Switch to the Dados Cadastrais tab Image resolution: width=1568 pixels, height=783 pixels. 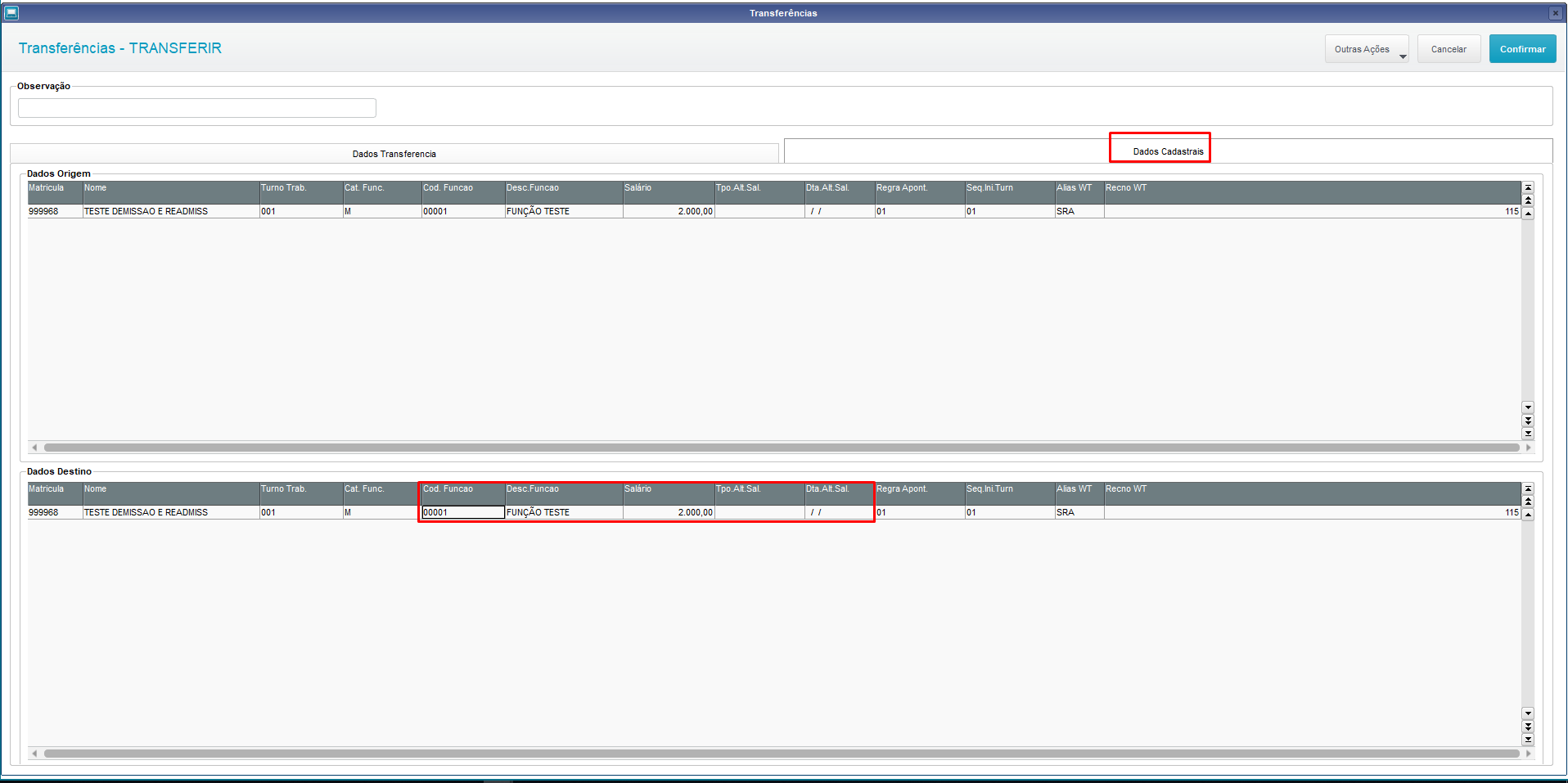1168,151
